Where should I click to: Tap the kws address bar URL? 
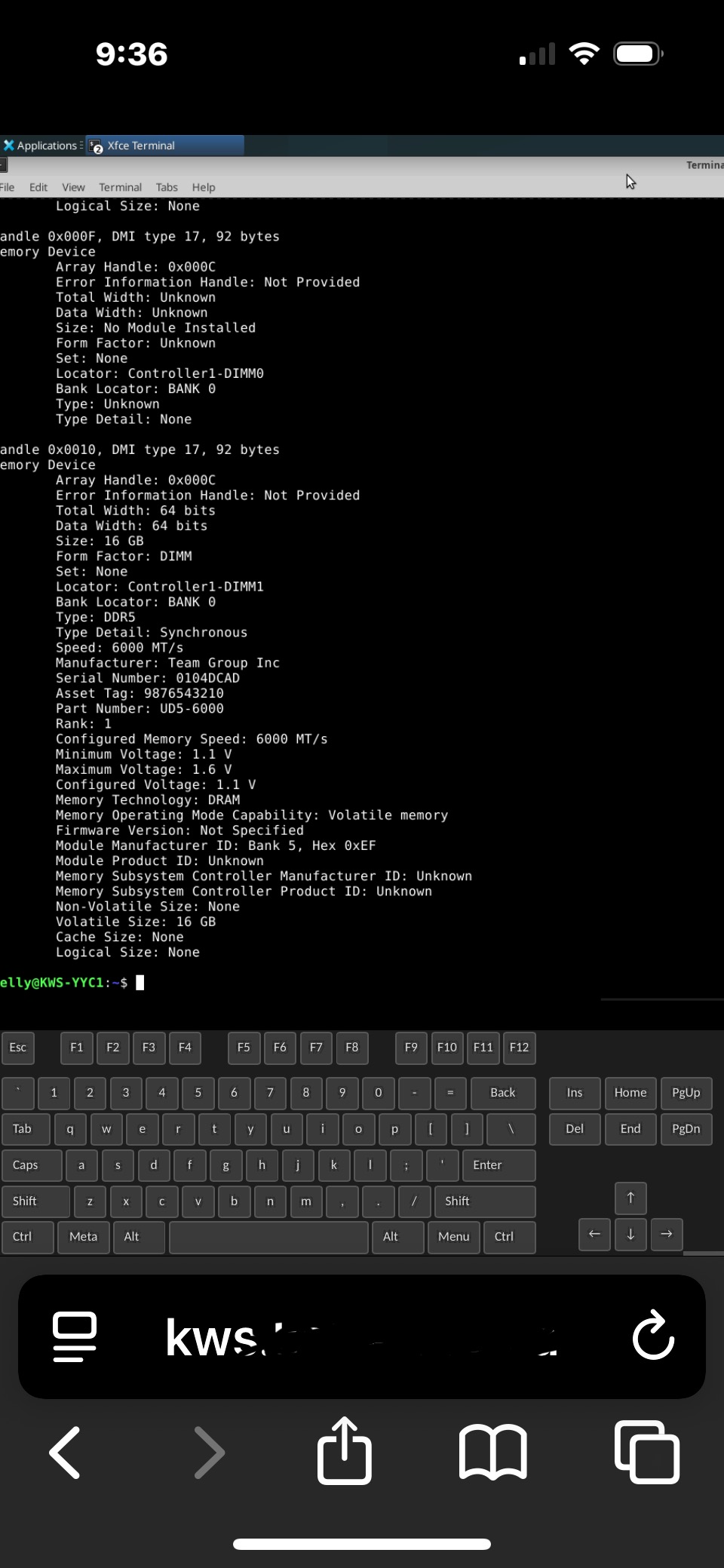pyautogui.click(x=360, y=1336)
